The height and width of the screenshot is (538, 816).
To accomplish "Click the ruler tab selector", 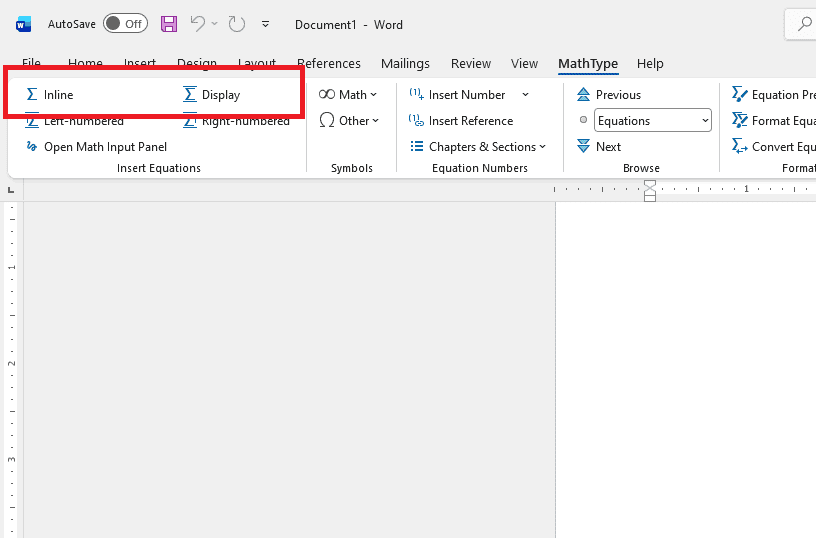I will pos(11,190).
